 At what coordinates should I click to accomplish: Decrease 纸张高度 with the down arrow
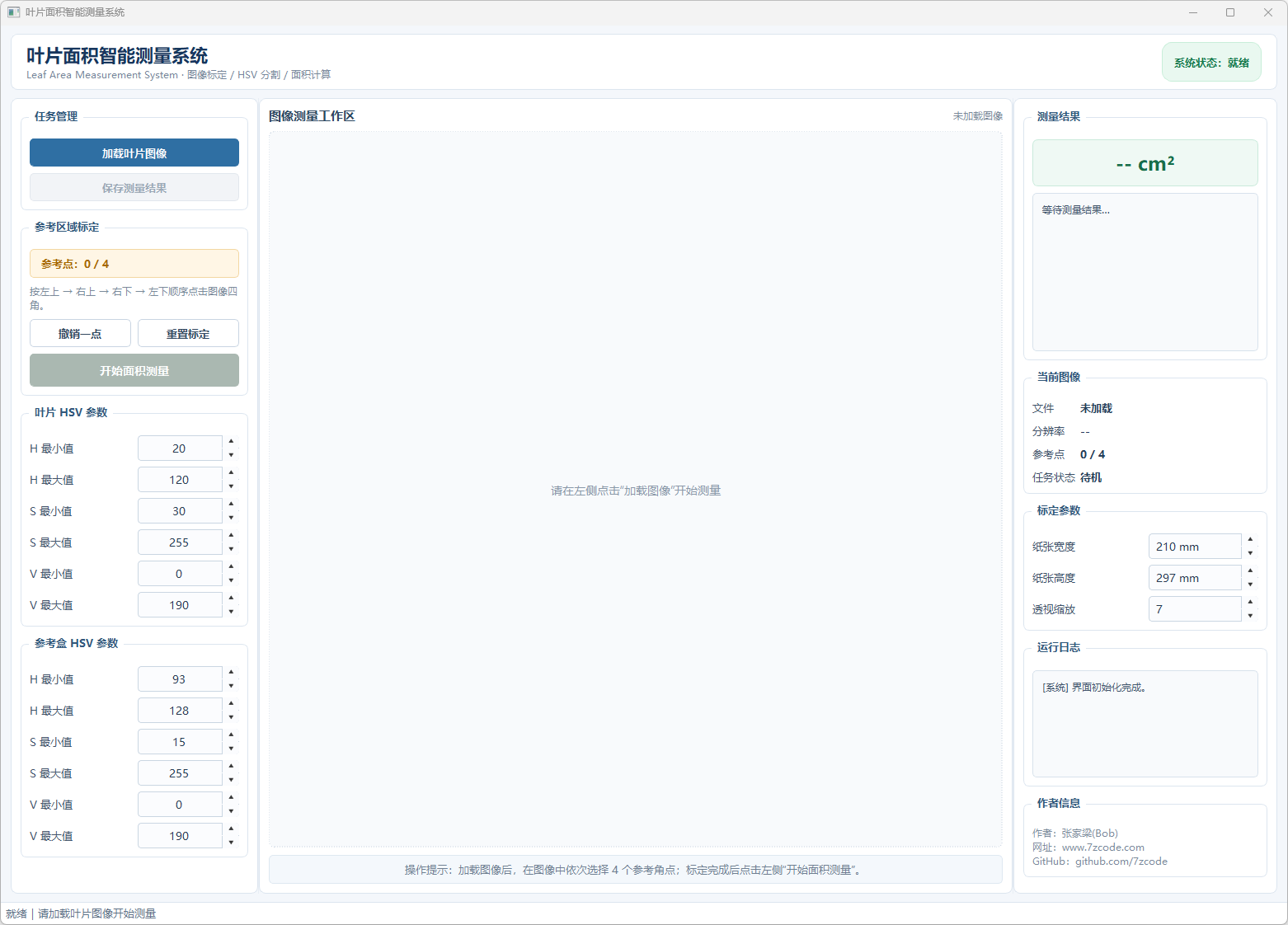1250,585
